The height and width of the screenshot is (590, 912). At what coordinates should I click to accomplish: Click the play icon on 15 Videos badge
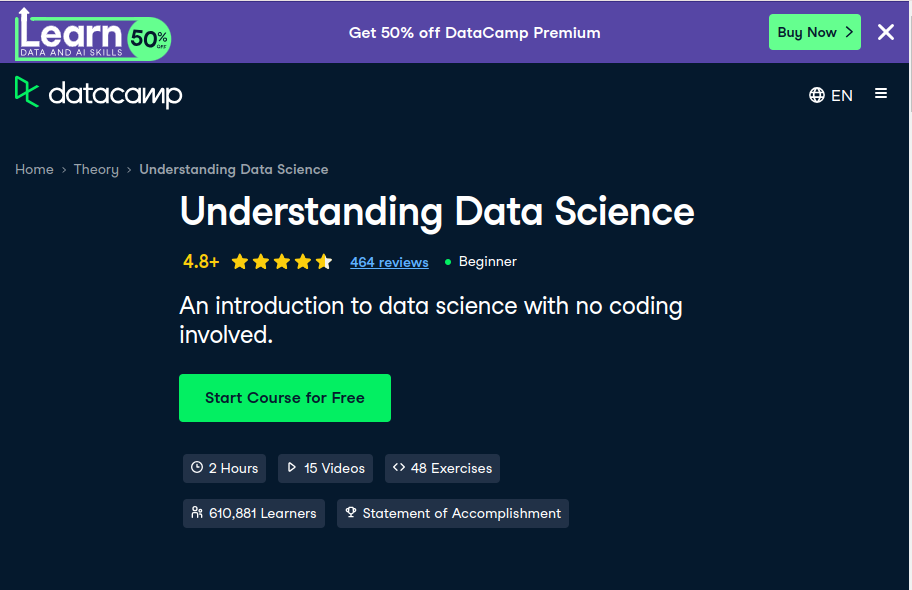pos(293,468)
